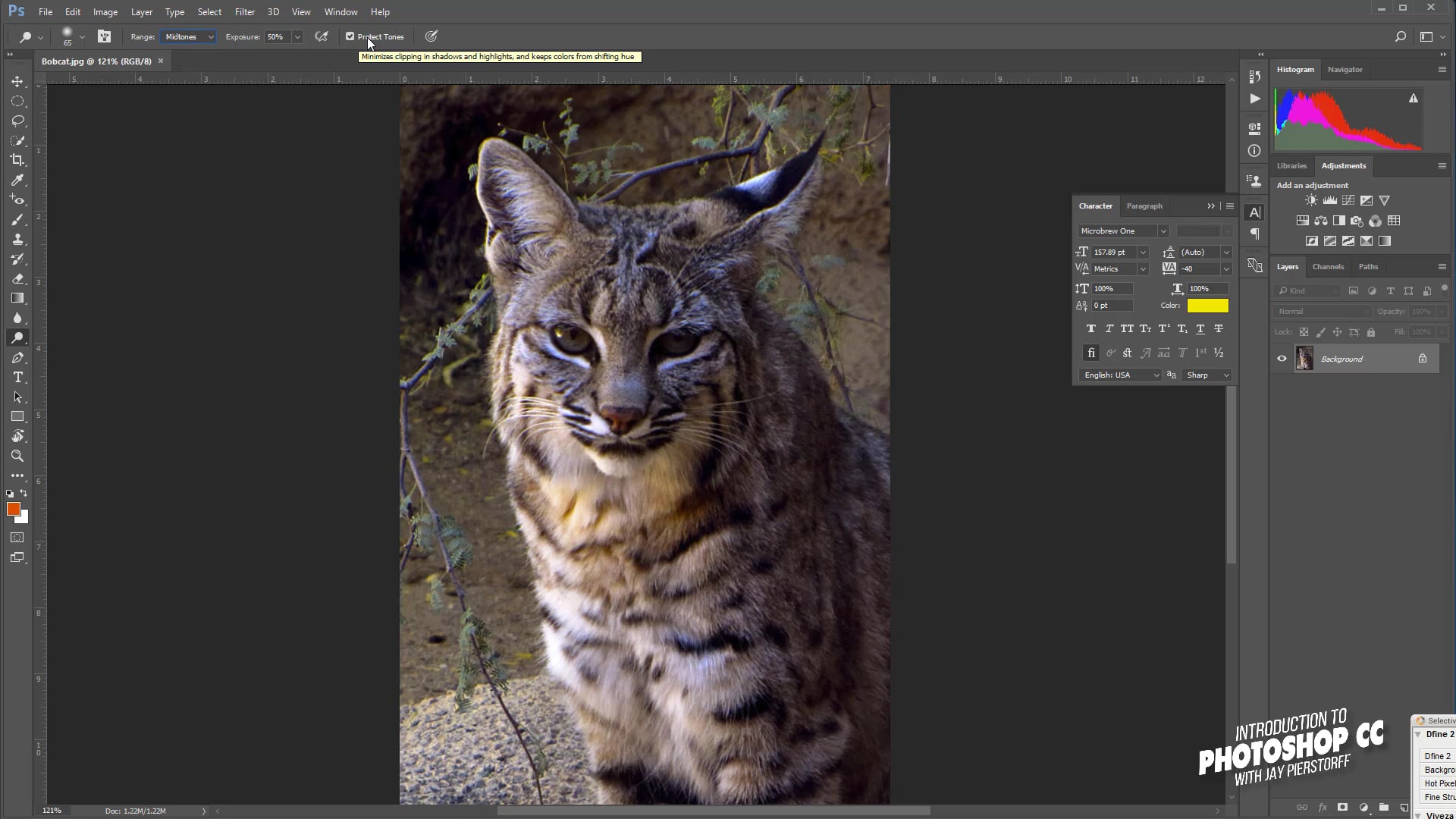Toggle Faux Bold in Character panel
1456x819 pixels.
1090,328
